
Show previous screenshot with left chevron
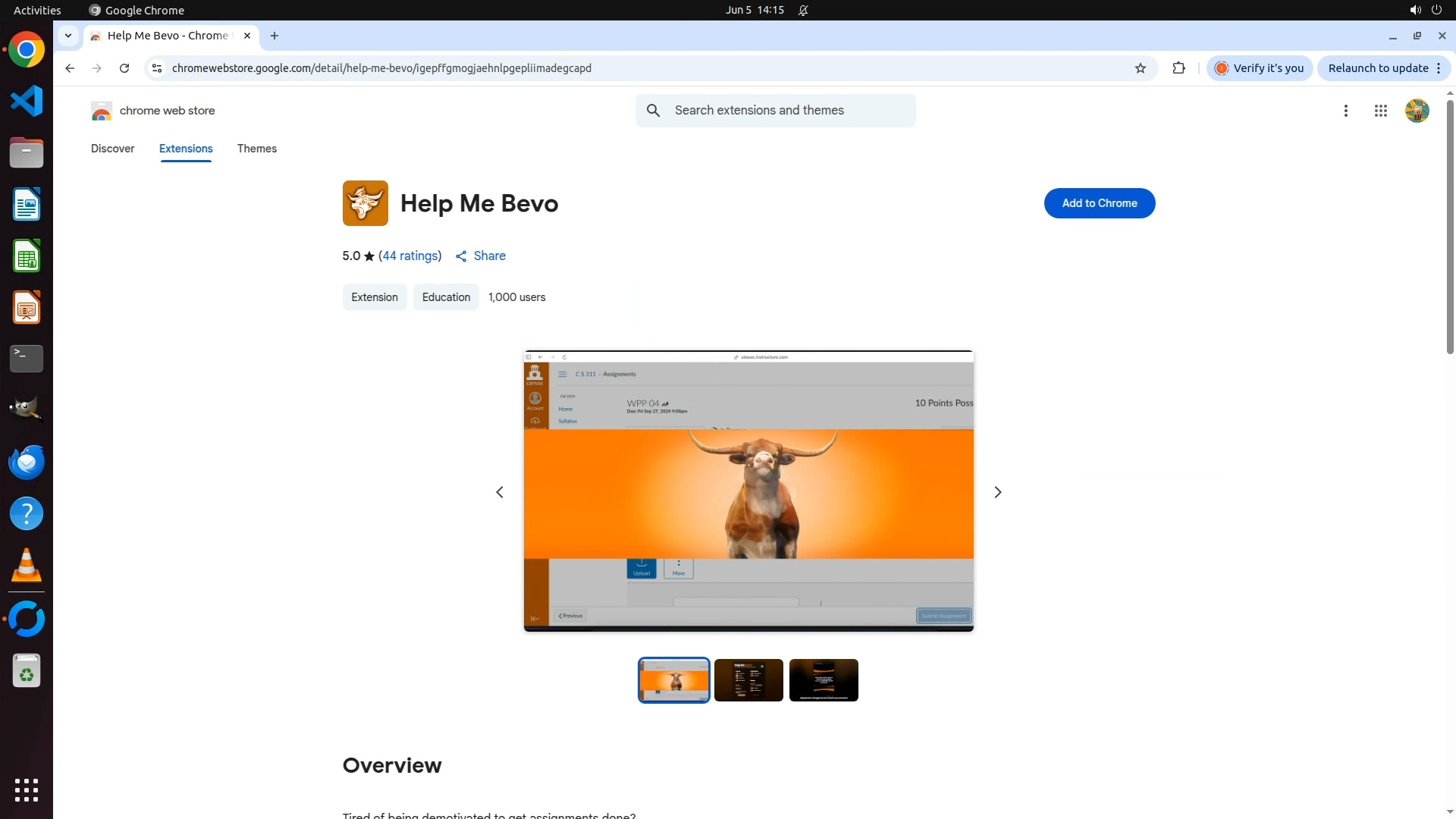coord(500,492)
